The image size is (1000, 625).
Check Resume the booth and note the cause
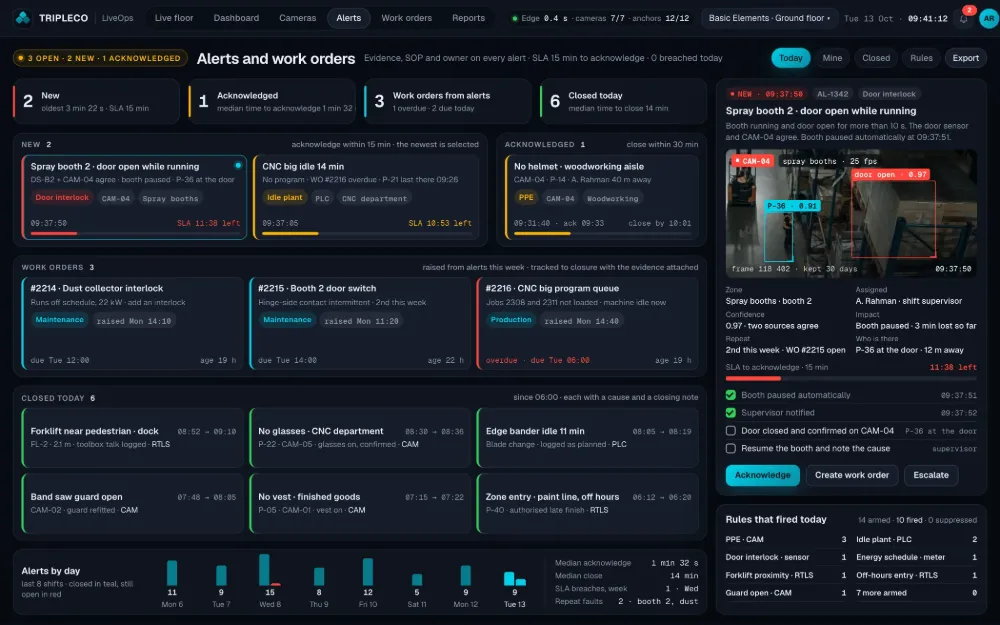point(731,448)
